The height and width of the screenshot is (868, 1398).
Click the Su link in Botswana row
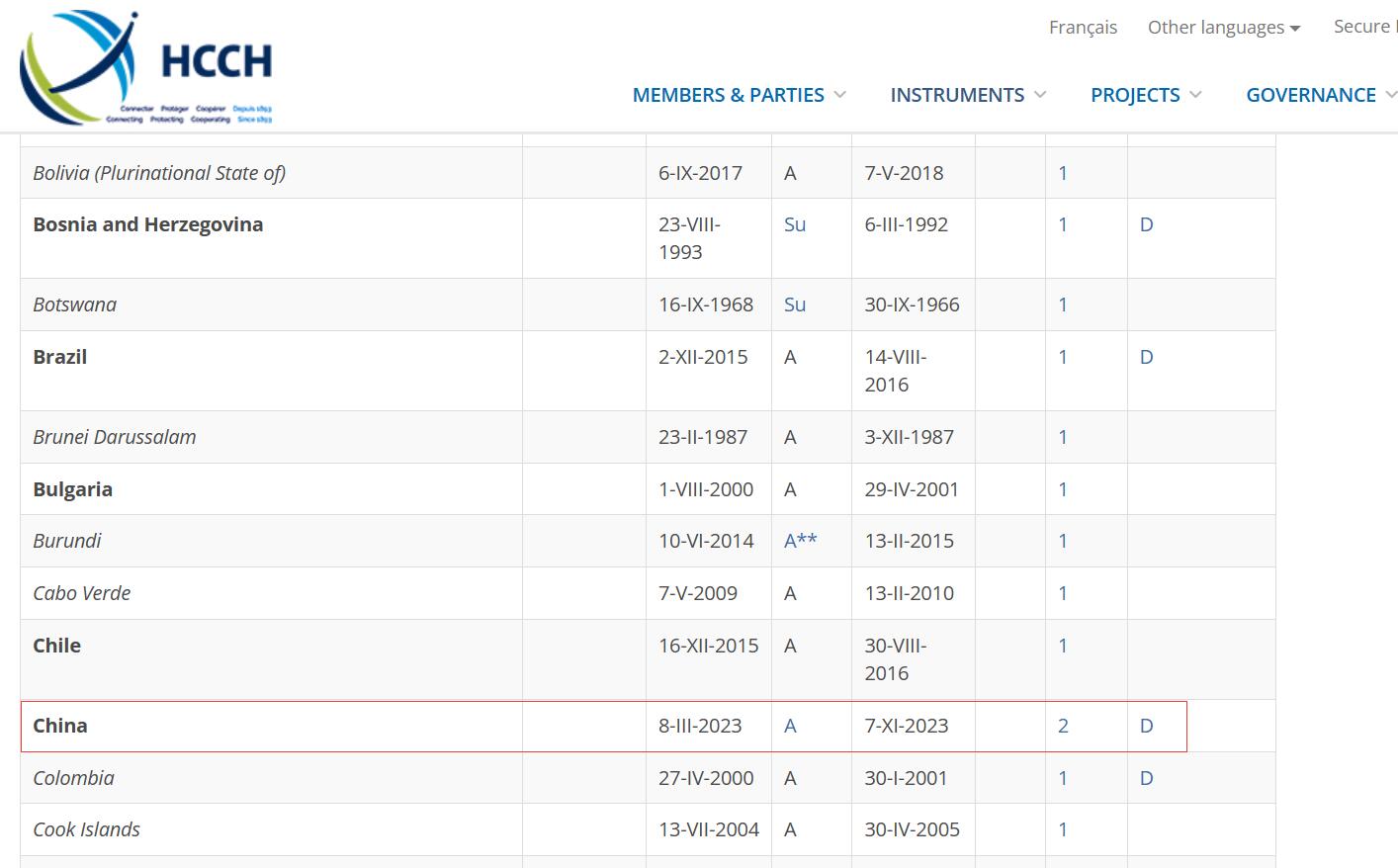[x=795, y=304]
